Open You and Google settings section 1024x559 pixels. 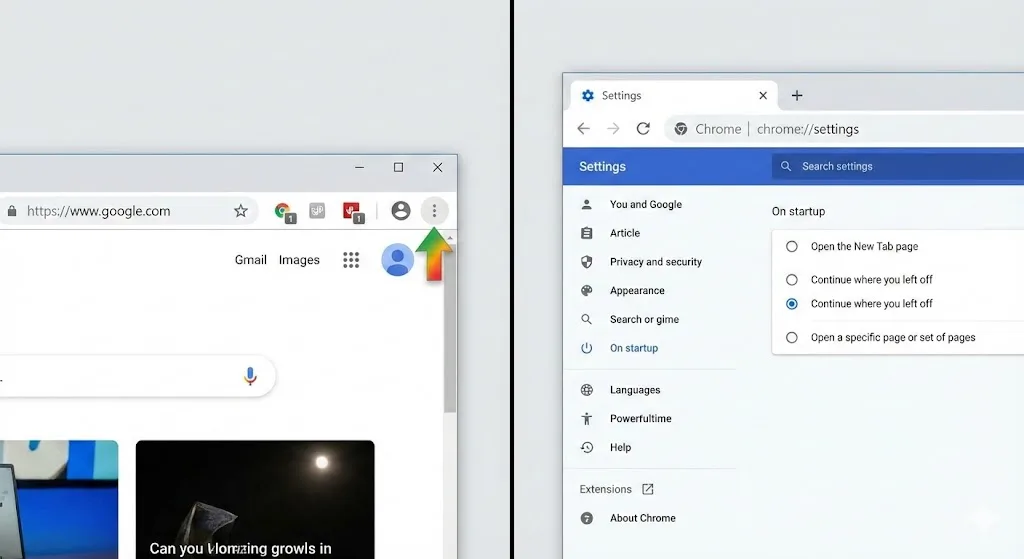point(645,204)
